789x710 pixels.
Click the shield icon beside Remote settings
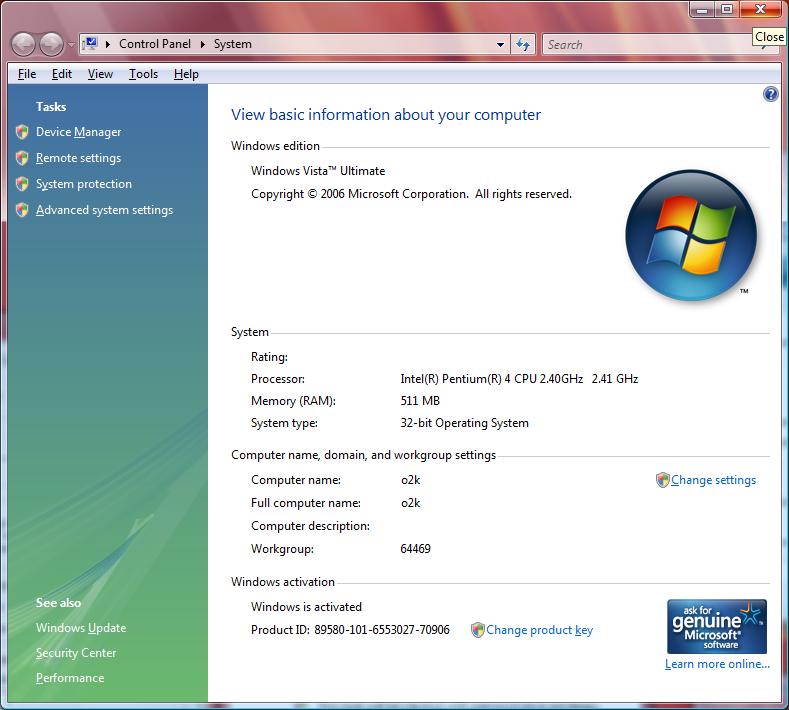22,158
